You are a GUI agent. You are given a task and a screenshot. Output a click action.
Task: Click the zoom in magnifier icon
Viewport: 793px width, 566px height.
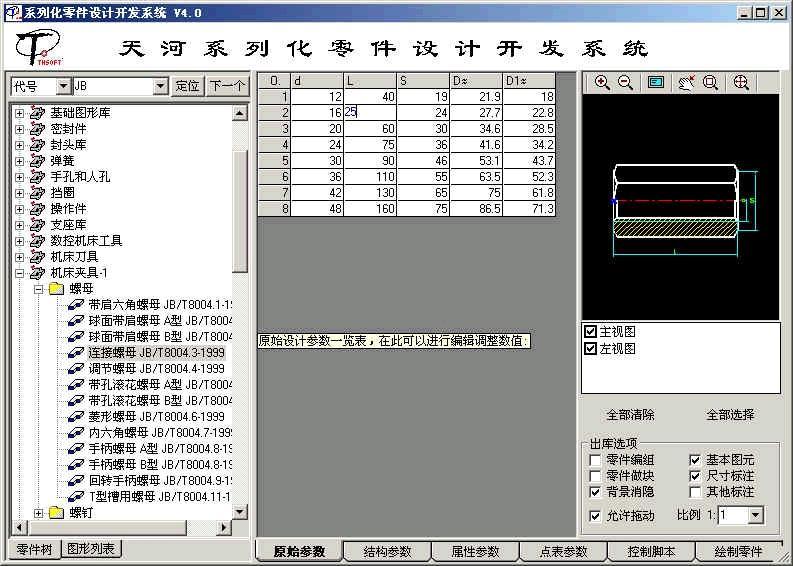point(602,83)
